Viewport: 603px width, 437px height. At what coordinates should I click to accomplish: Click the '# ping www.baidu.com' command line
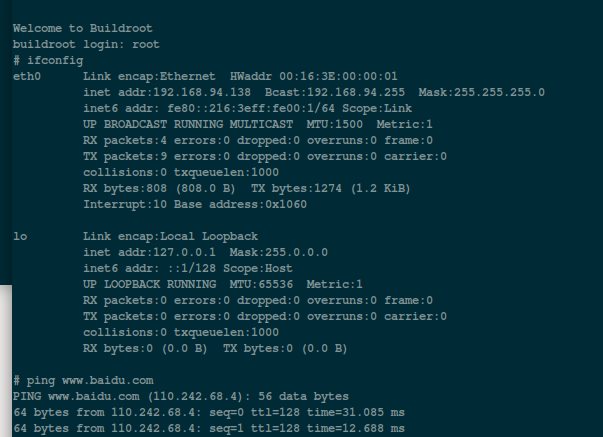tap(83, 381)
